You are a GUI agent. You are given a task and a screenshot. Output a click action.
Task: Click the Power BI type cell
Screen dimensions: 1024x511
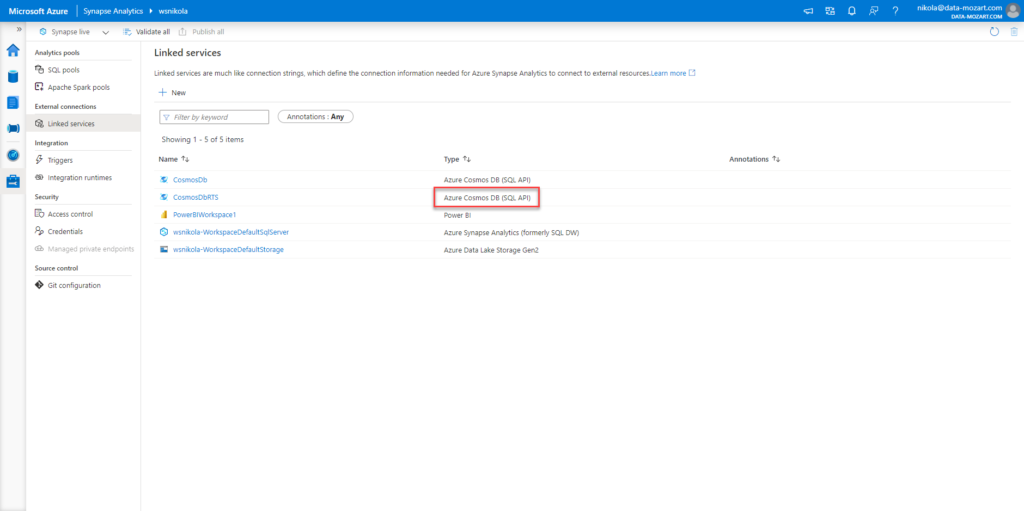pos(457,214)
